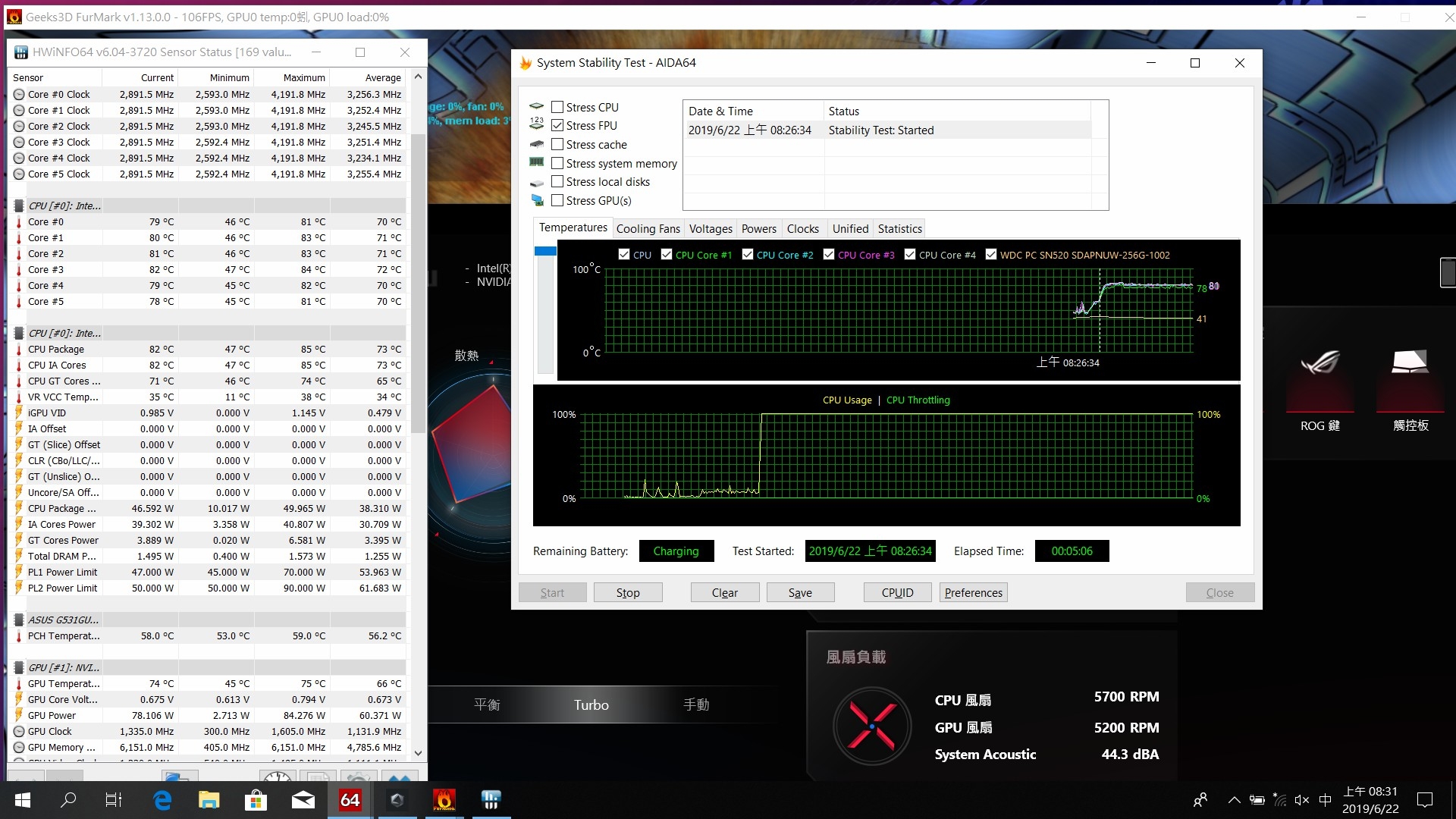Click the Save button in AIDA64
Viewport: 1456px width, 819px height.
[x=800, y=592]
